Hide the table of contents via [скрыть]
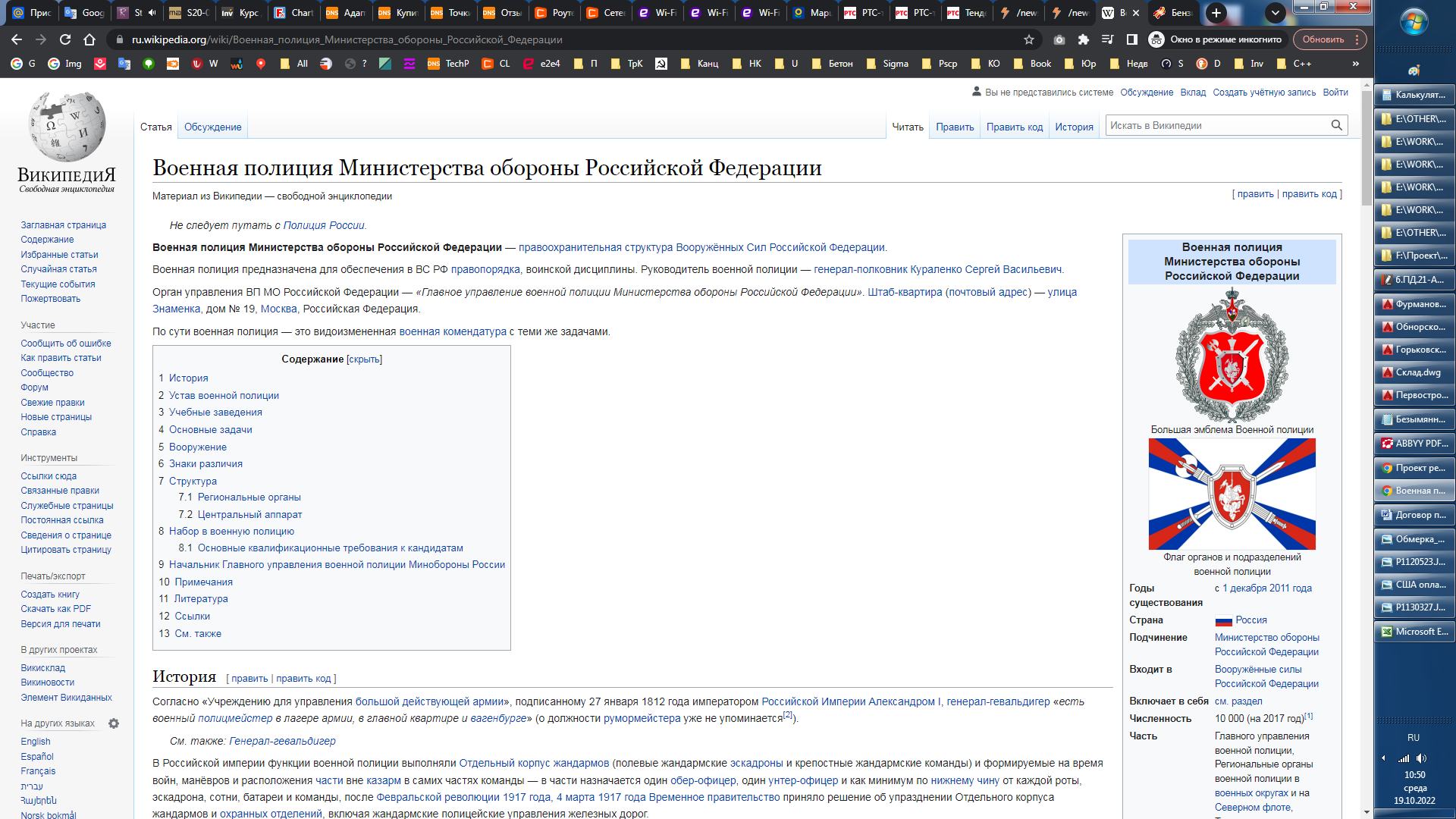Viewport: 1456px width, 819px height. click(364, 359)
